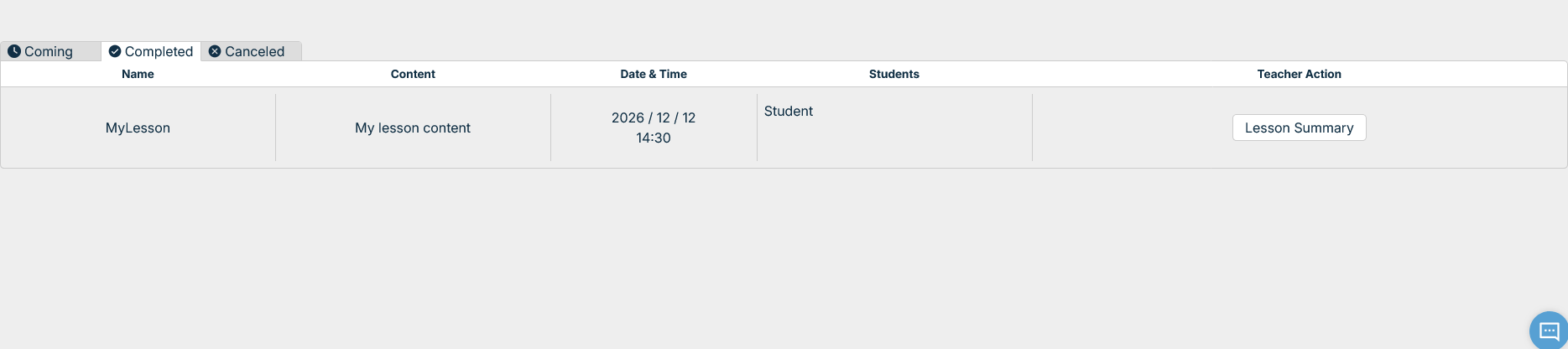Open the Lesson Summary button

tap(1299, 128)
